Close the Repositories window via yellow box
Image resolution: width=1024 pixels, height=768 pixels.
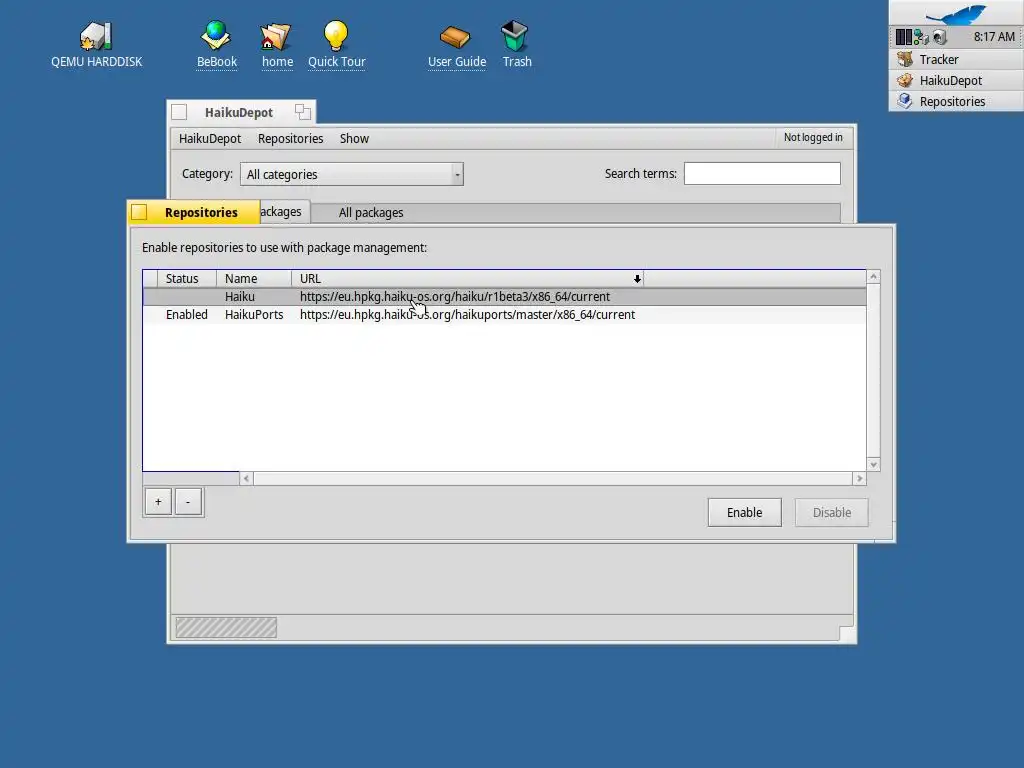[x=139, y=212]
